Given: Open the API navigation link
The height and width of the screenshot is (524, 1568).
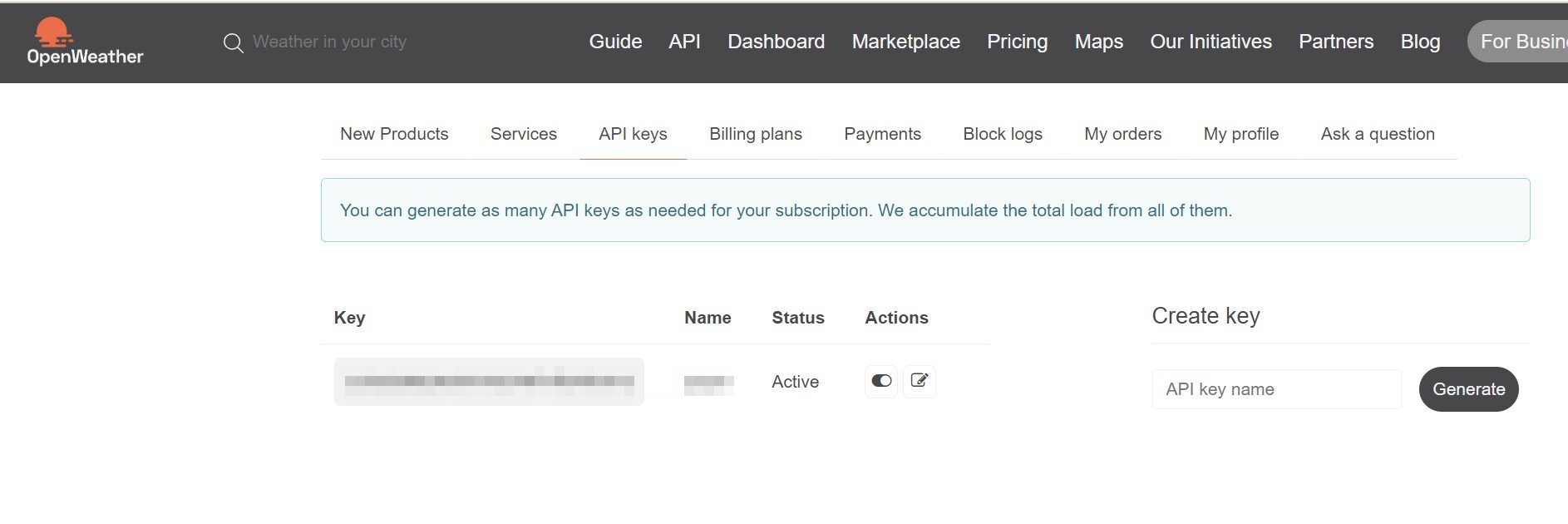Looking at the screenshot, I should tap(684, 42).
